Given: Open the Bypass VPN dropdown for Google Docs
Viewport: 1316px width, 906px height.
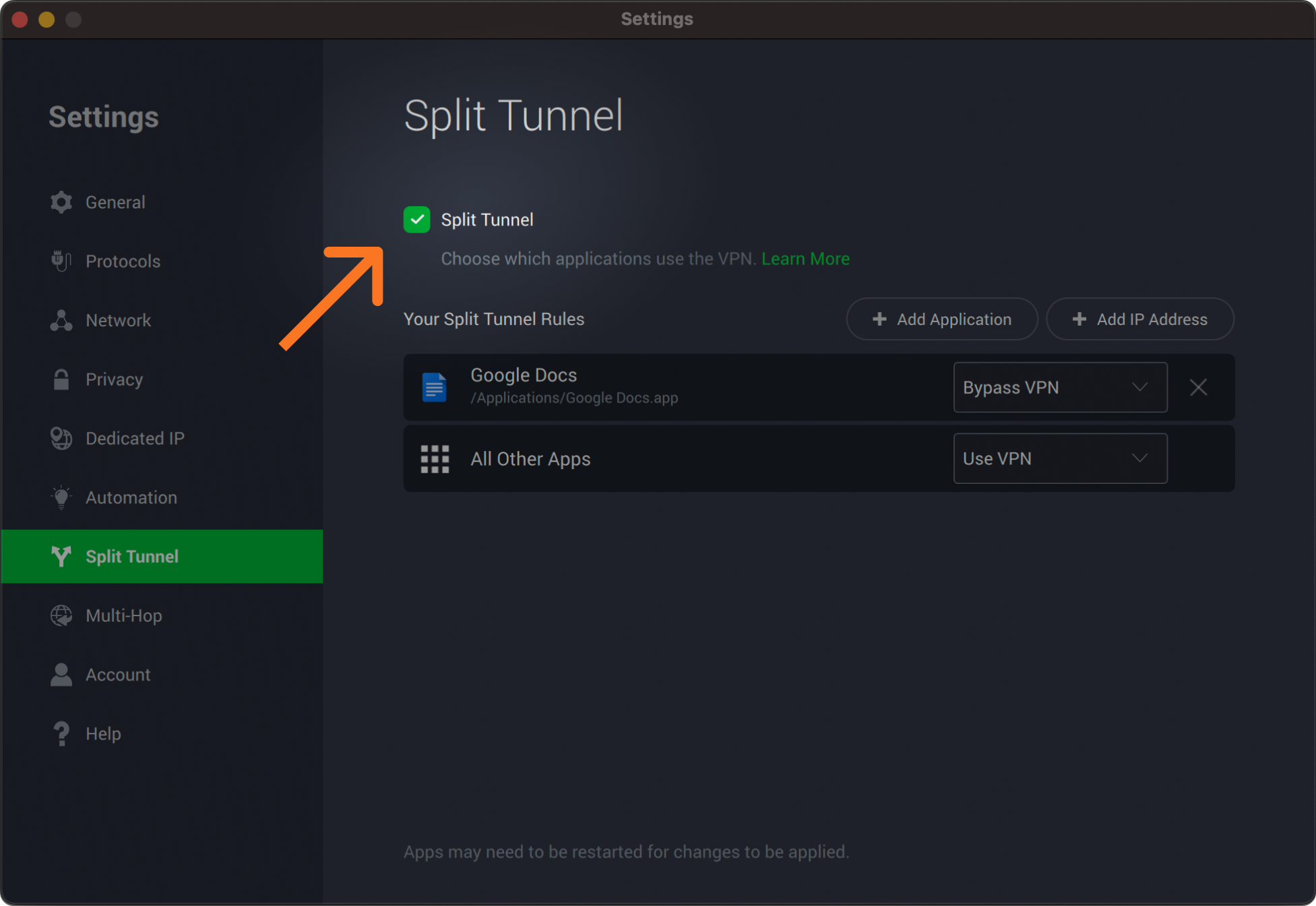Looking at the screenshot, I should pyautogui.click(x=1059, y=388).
